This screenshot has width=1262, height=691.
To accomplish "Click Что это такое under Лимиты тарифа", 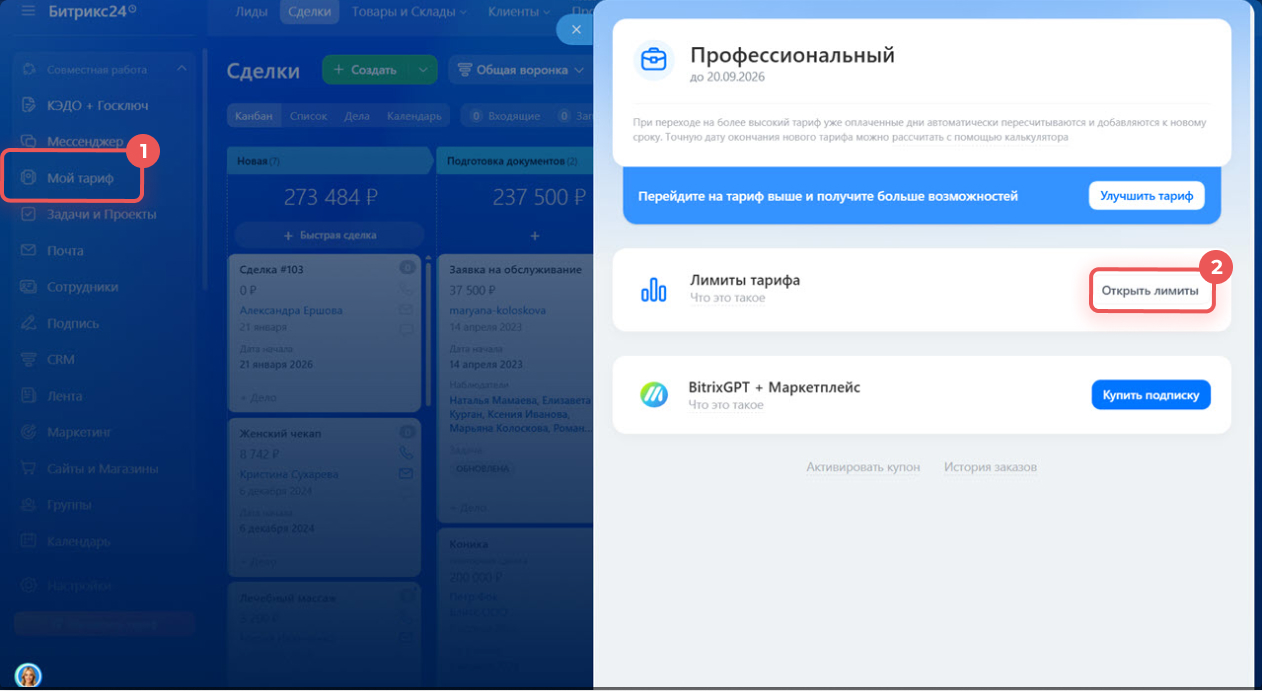I will click(x=727, y=298).
